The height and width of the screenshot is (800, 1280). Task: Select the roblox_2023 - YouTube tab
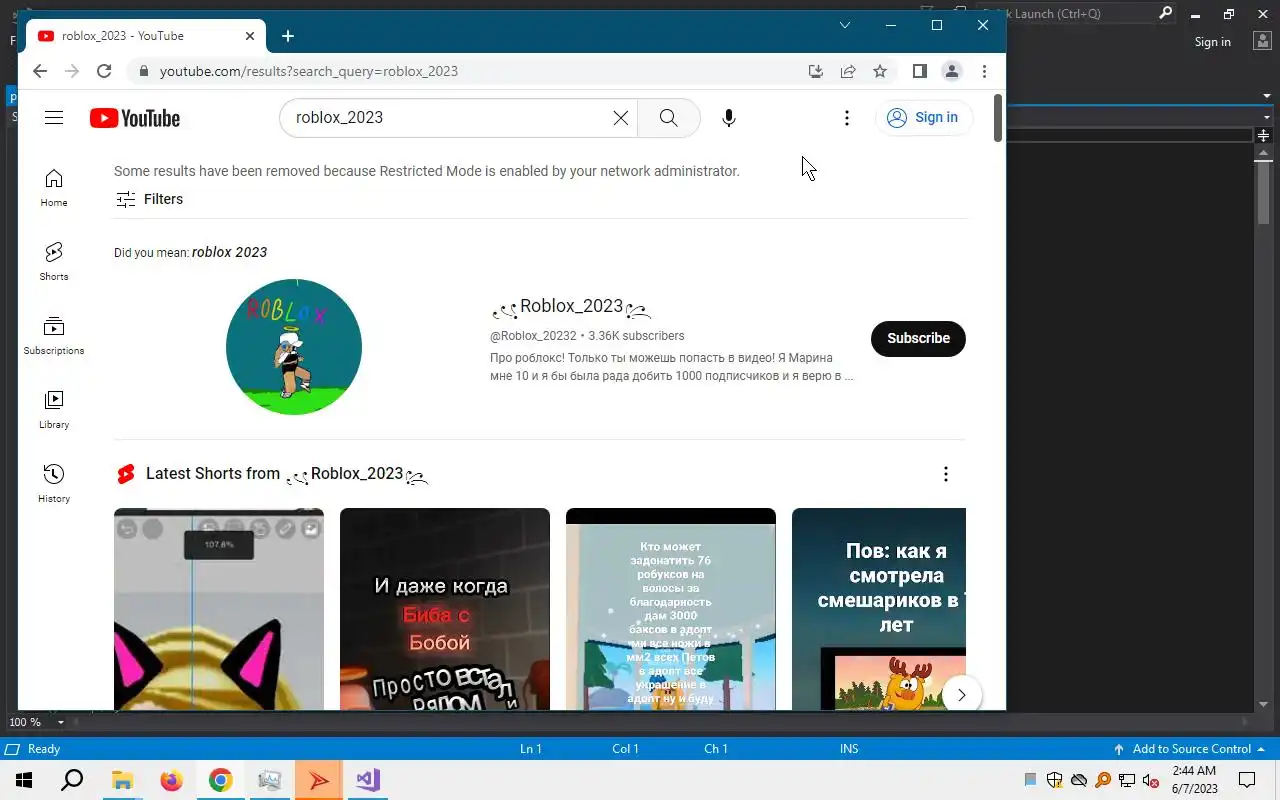click(x=145, y=36)
